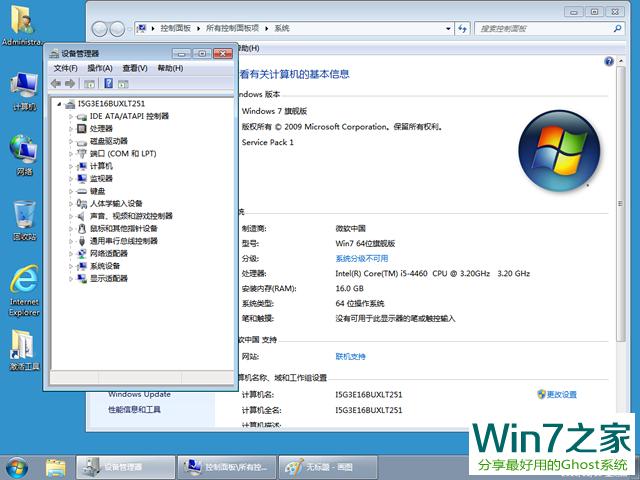Switch to 无标题 - 画图 taskbar button
The width and height of the screenshot is (640, 480).
pyautogui.click(x=328, y=467)
